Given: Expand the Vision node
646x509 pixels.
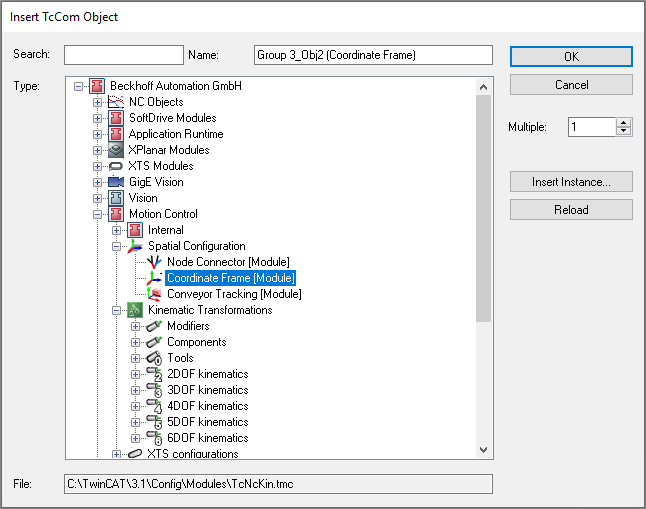Looking at the screenshot, I should [x=97, y=198].
